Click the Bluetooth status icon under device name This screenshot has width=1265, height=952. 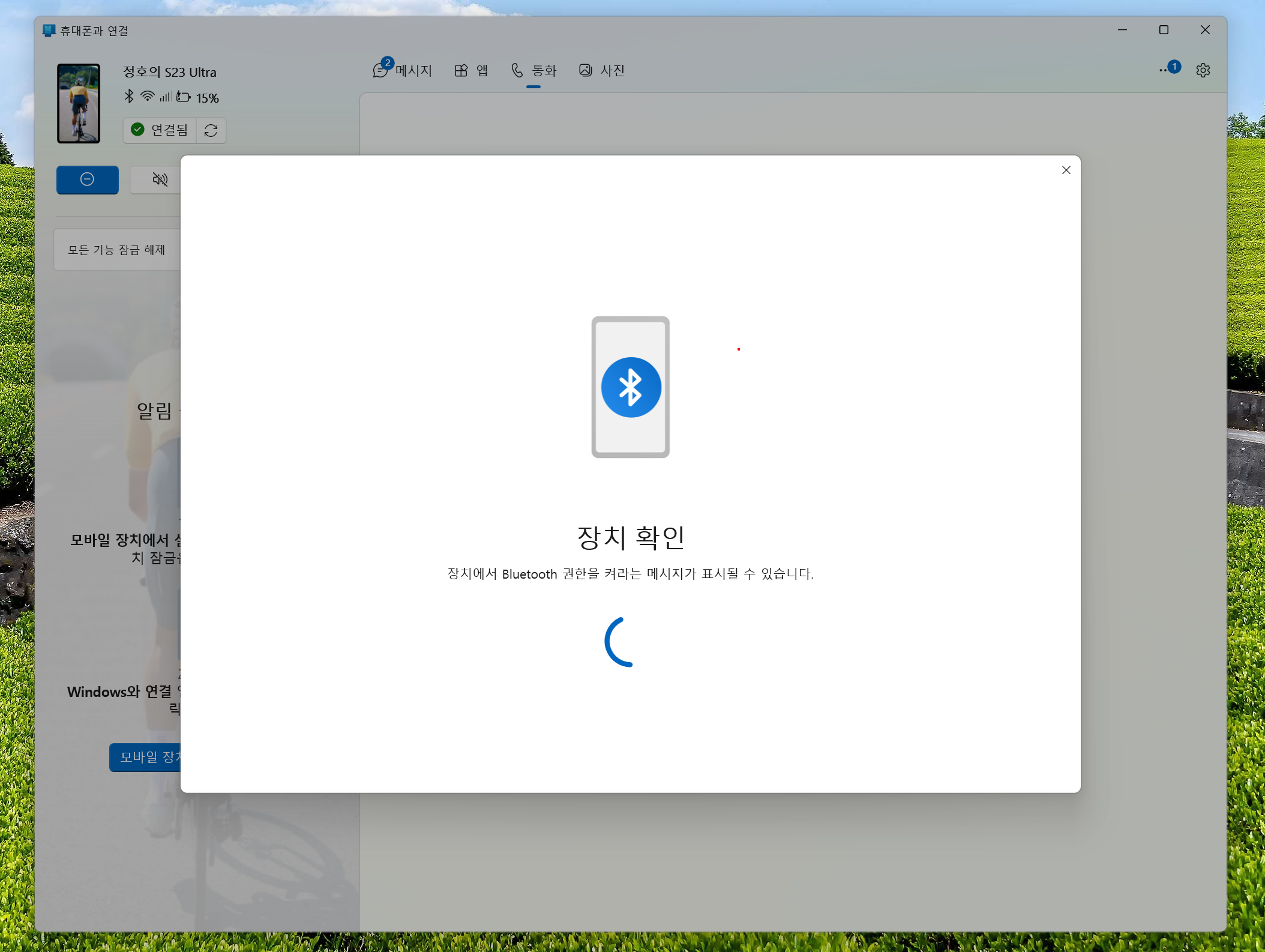tap(129, 97)
